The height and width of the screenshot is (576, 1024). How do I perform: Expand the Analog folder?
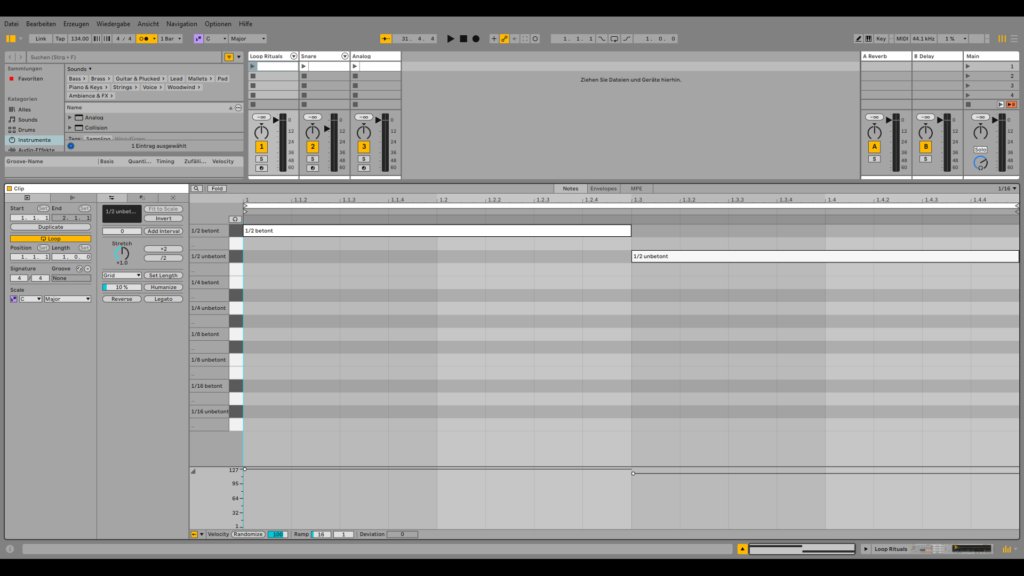click(x=70, y=118)
